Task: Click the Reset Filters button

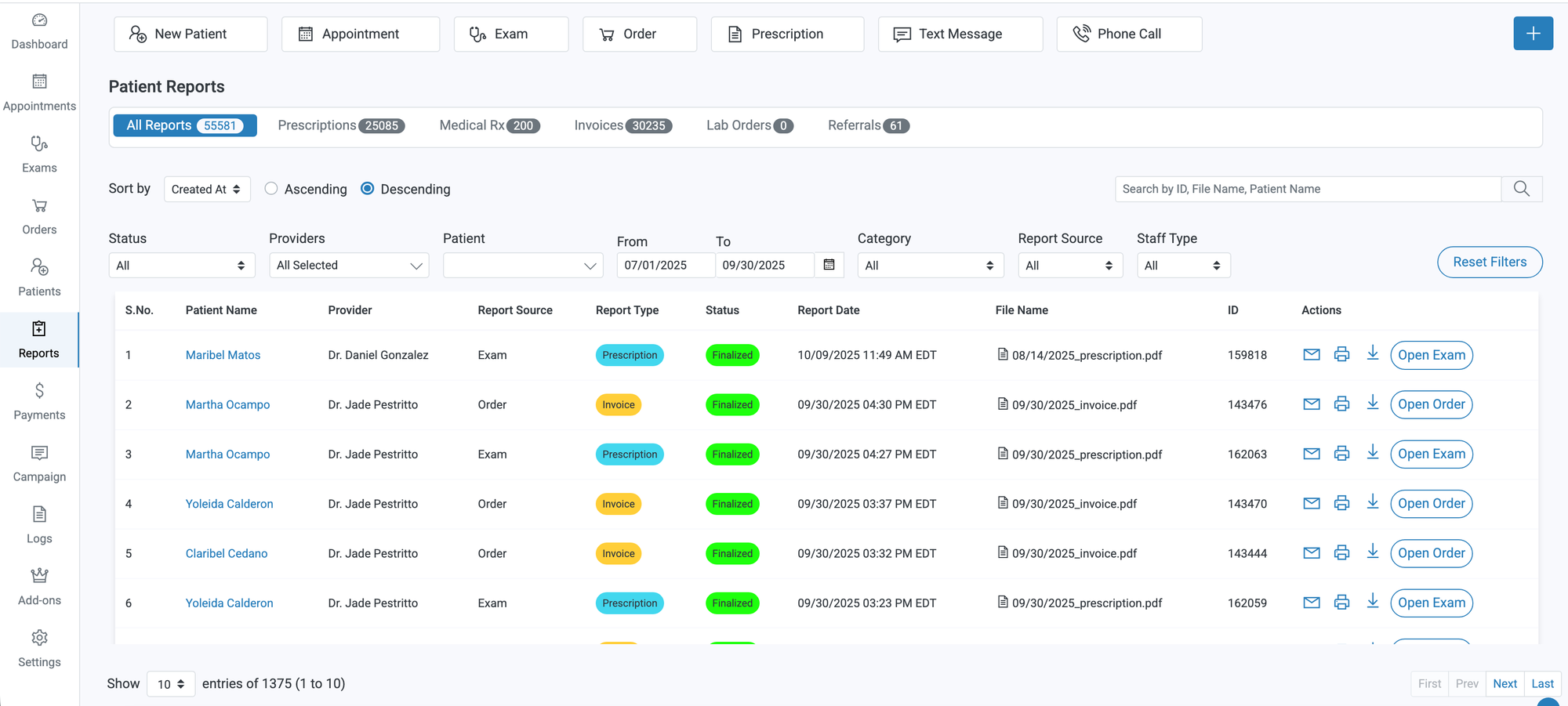Action: click(x=1489, y=262)
